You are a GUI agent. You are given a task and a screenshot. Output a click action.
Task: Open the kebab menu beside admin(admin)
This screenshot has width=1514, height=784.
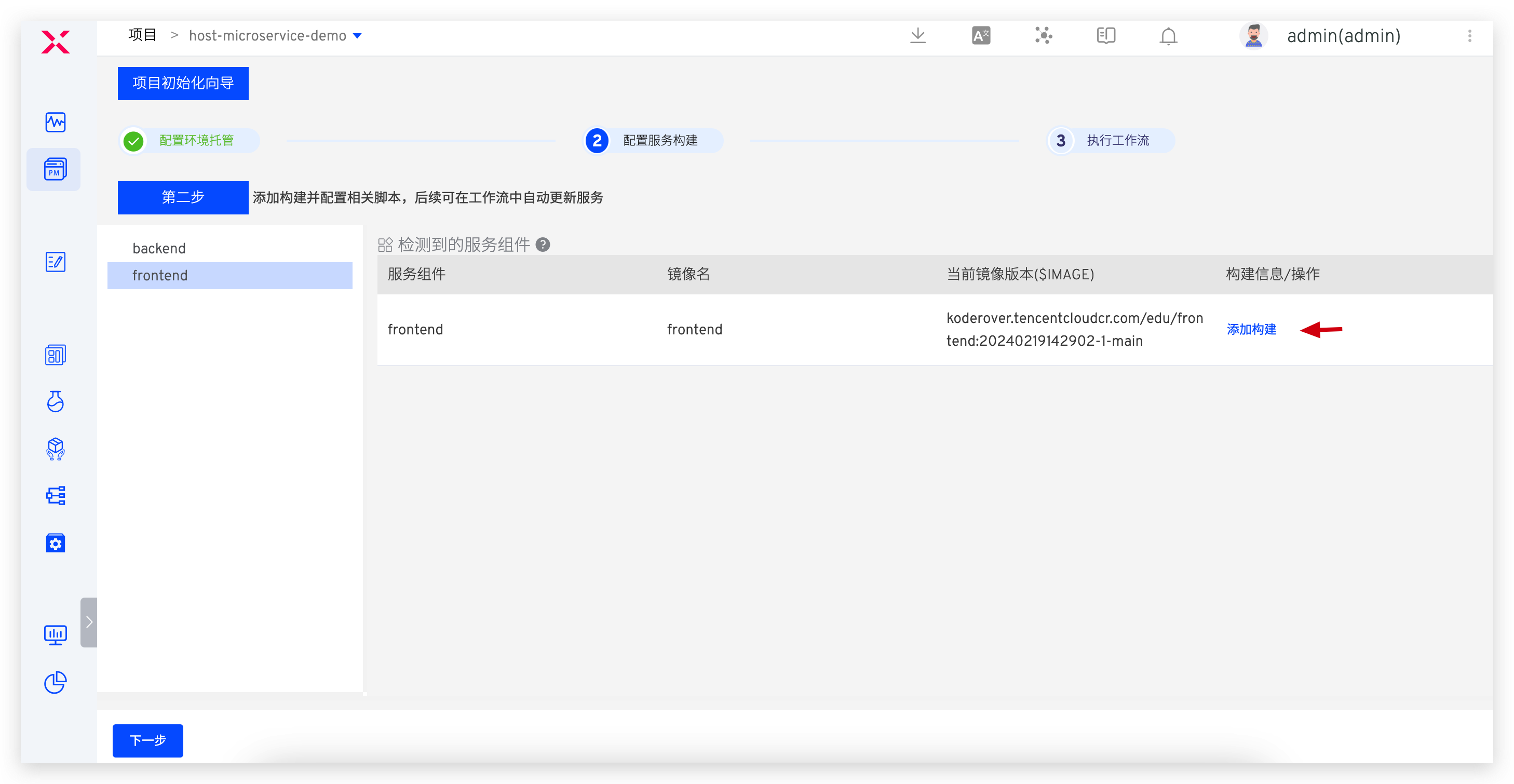click(1469, 36)
